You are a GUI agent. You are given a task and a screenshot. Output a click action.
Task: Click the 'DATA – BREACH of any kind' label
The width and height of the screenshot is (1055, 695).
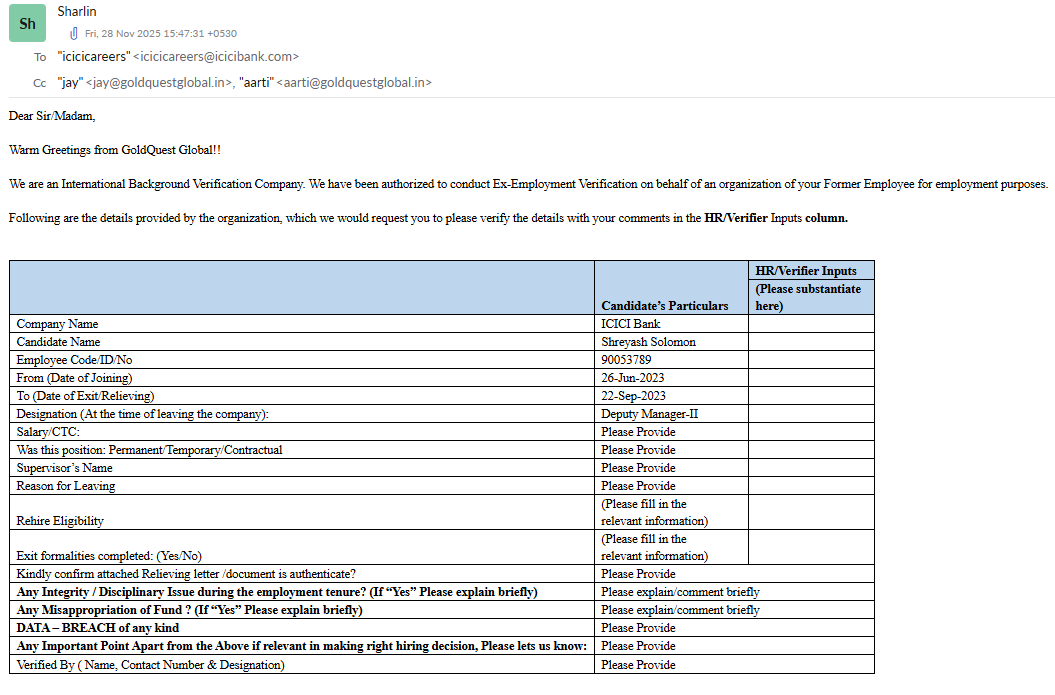click(98, 628)
